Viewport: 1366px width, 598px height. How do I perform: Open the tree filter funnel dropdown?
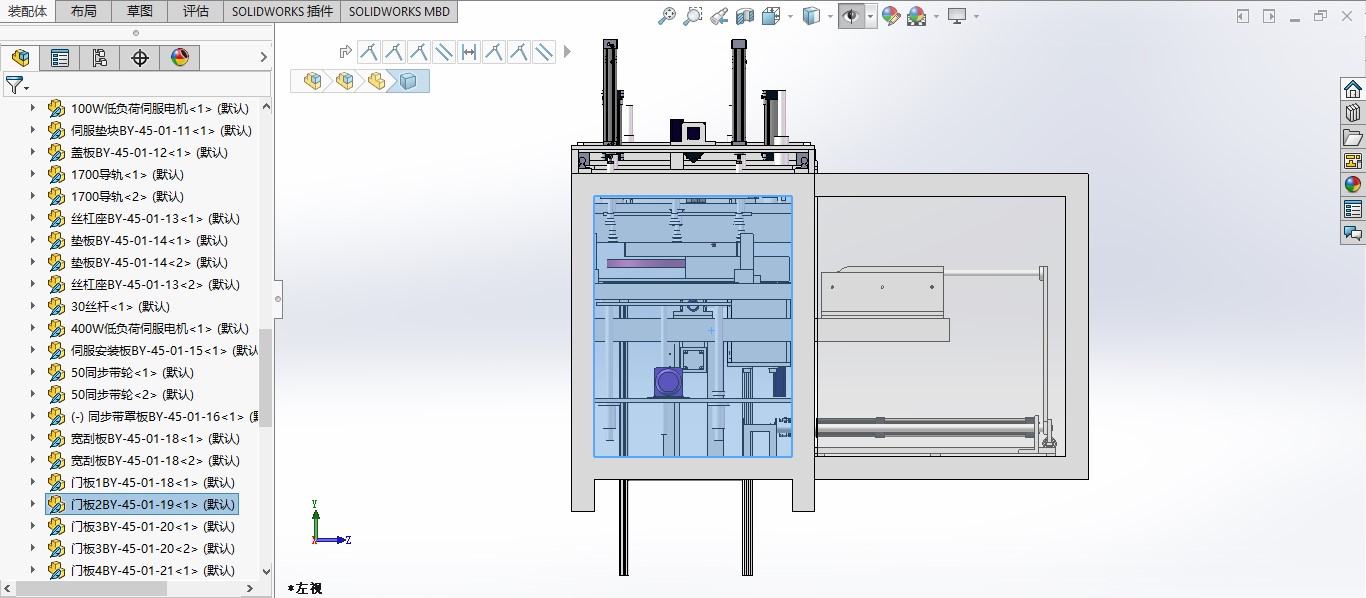[x=17, y=85]
